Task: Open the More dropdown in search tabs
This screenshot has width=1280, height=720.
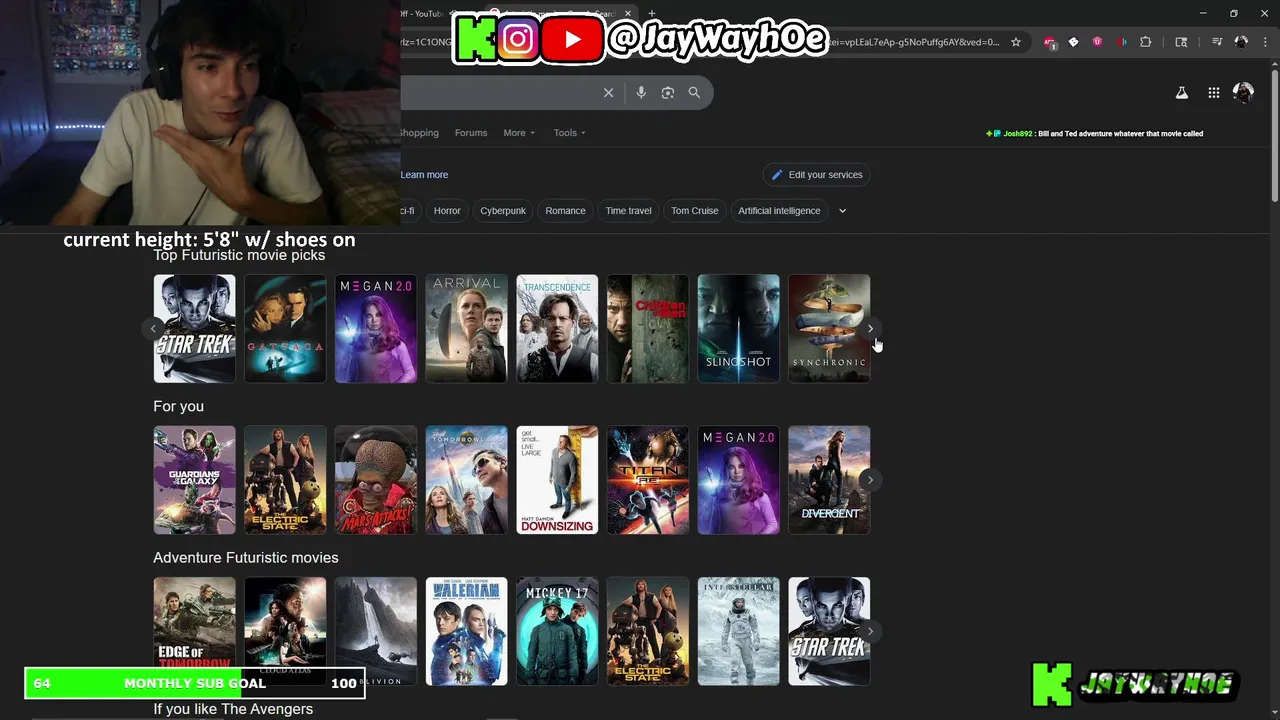Action: pyautogui.click(x=519, y=133)
